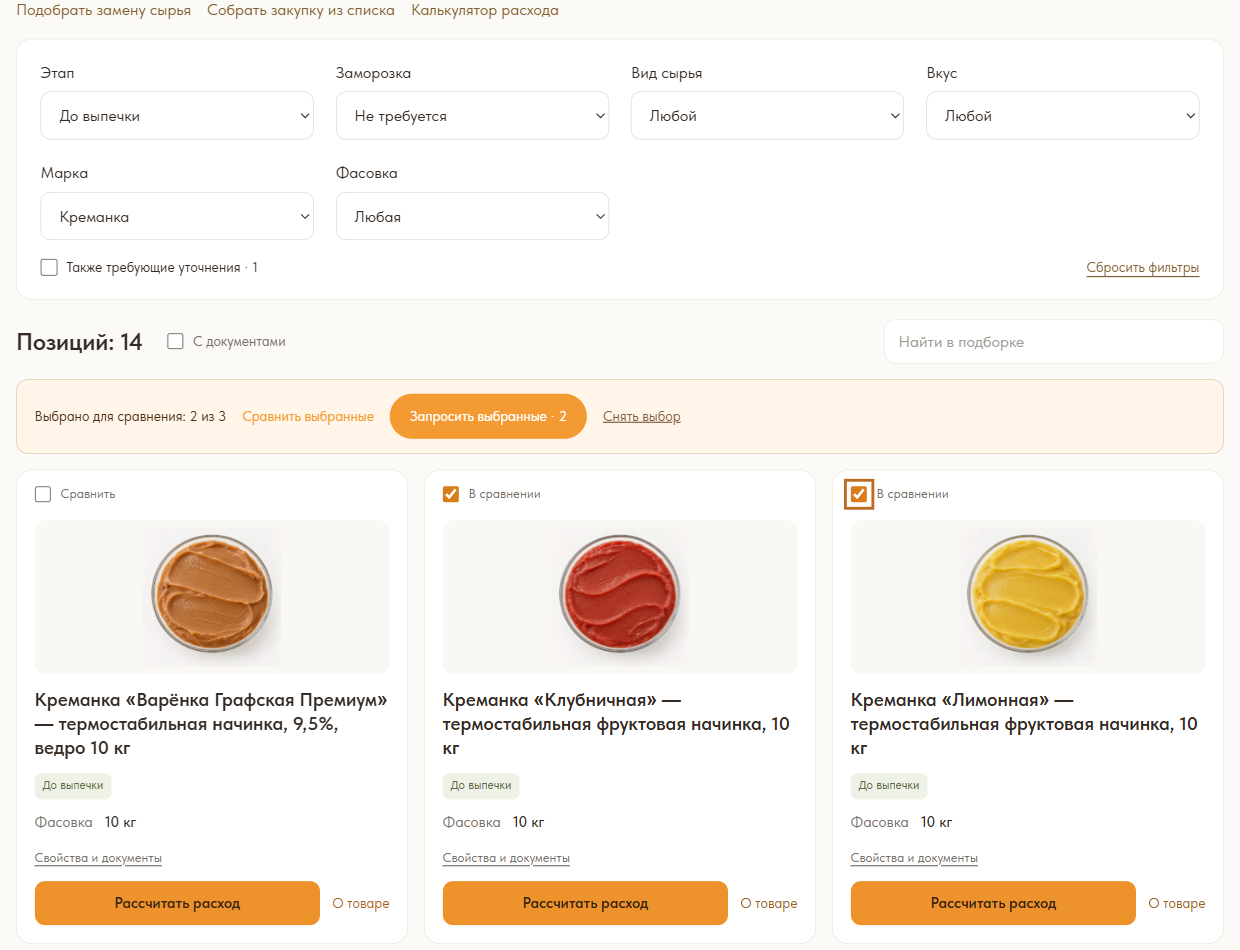Focus the Найти в подборке search field
Viewport: 1240px width, 950px height.
pyautogui.click(x=1054, y=342)
